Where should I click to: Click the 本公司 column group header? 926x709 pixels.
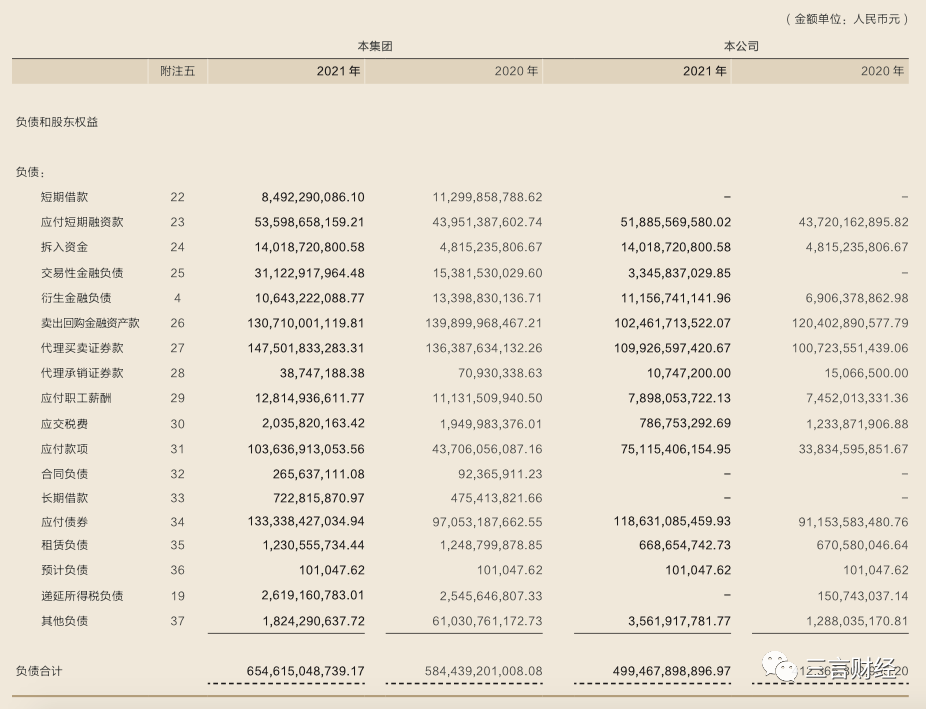(x=741, y=46)
